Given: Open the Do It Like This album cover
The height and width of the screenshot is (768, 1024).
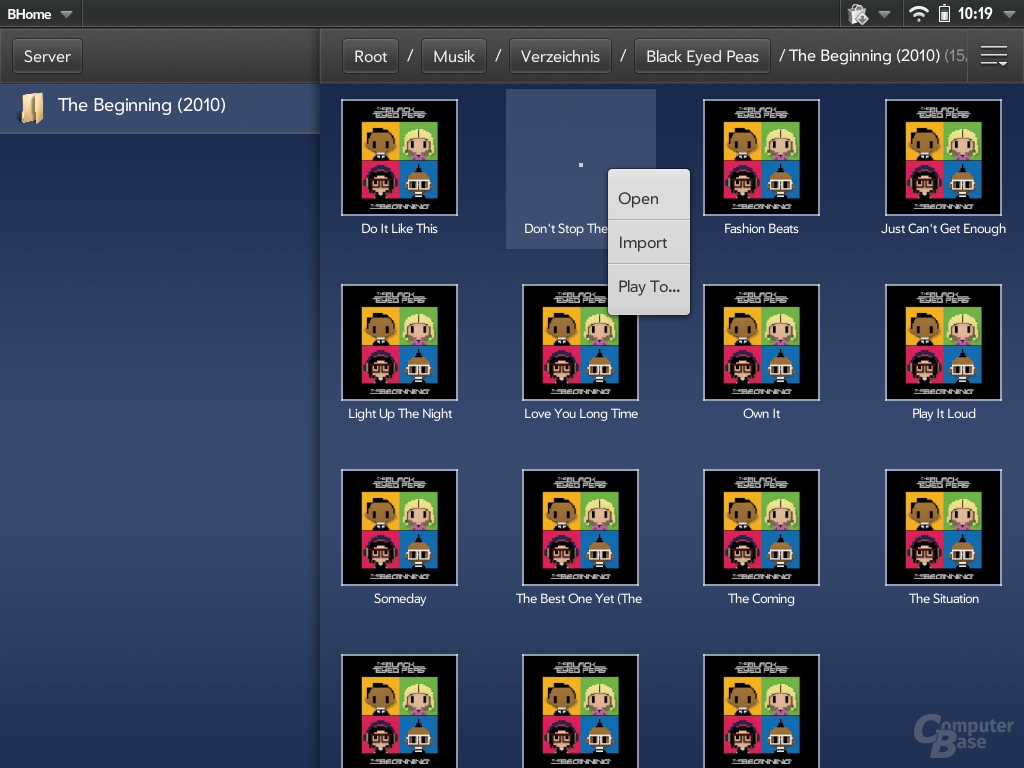Looking at the screenshot, I should click(x=399, y=157).
